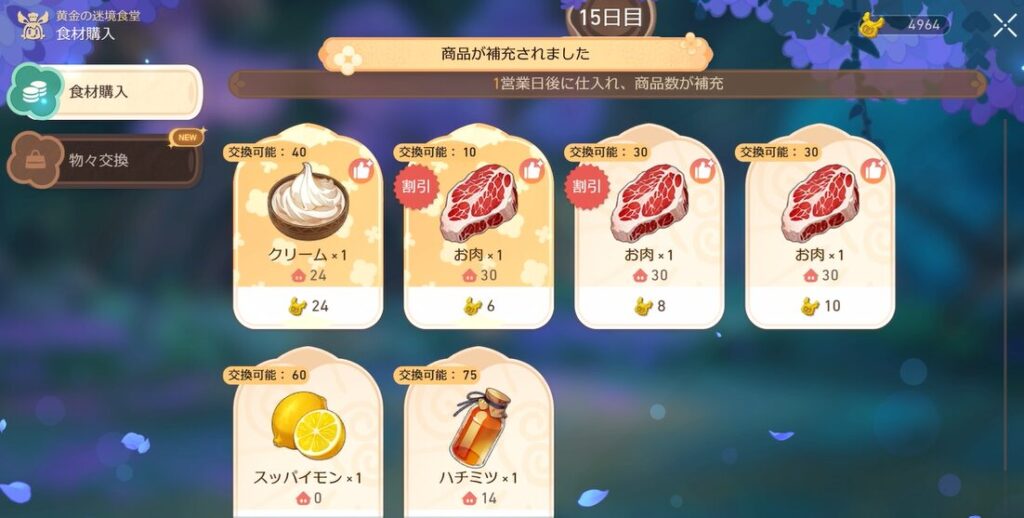Click the 黄金の迷境食堂 emblem icon
This screenshot has height=518, width=1024.
click(x=32, y=25)
